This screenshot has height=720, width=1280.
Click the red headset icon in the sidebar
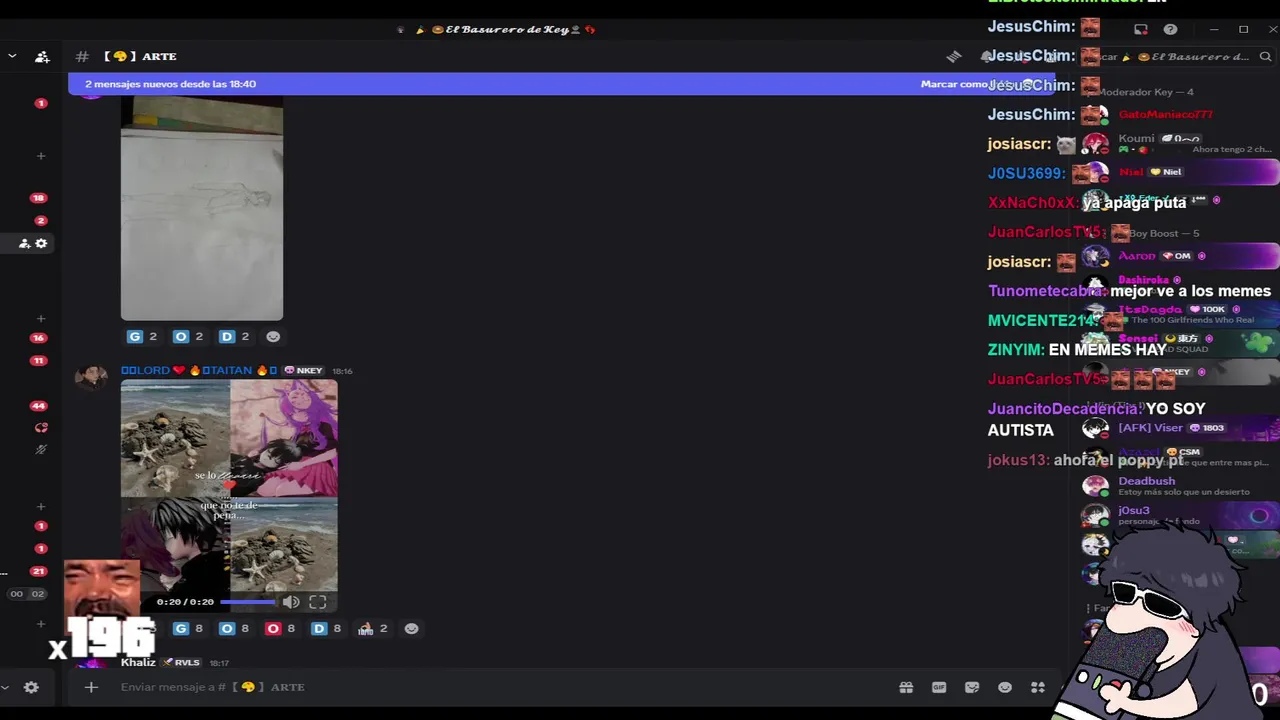[x=41, y=428]
